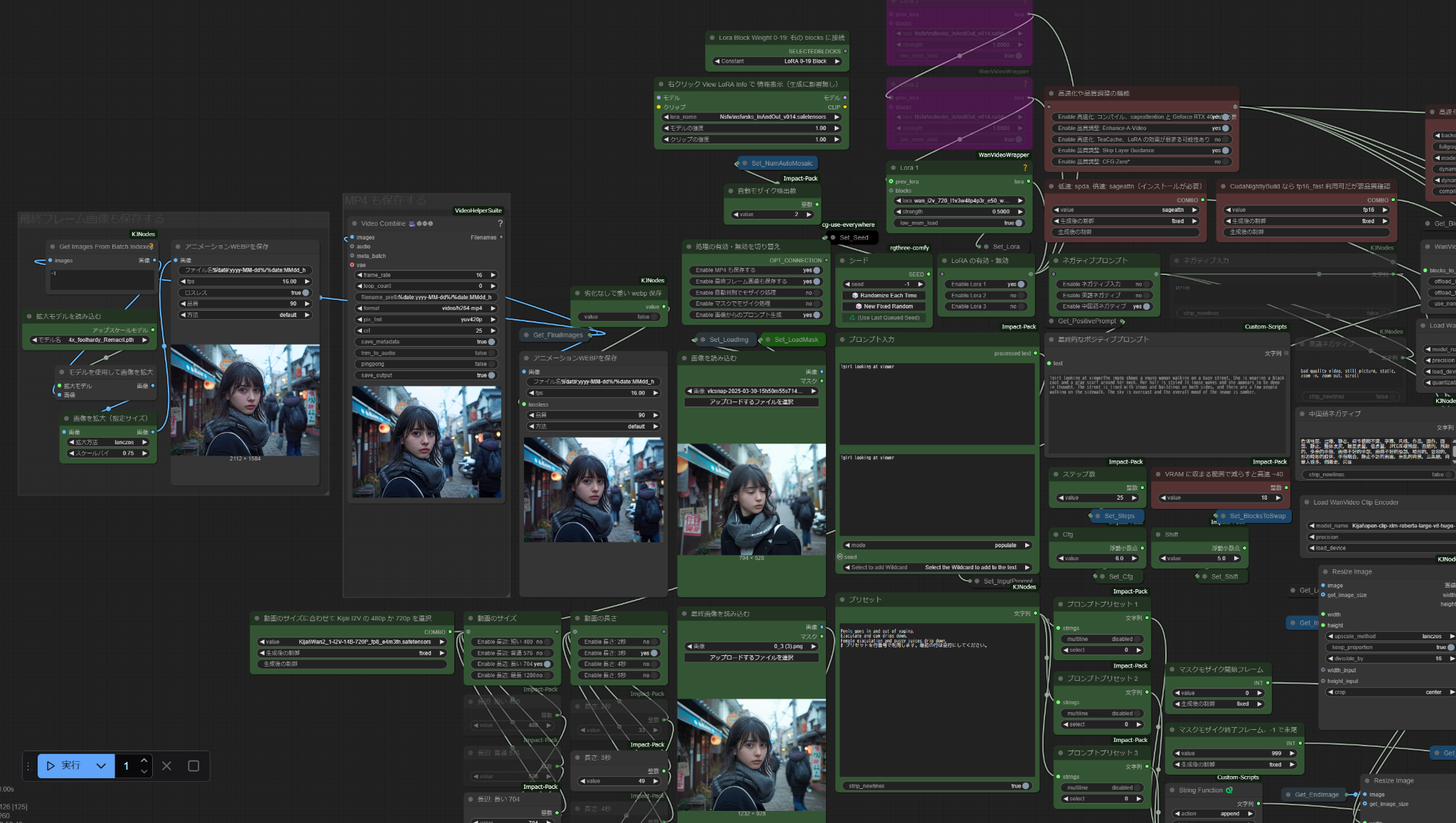The width and height of the screenshot is (1456, 823).
Task: Open the format video/h264-mp4 combo
Action: tap(426, 308)
